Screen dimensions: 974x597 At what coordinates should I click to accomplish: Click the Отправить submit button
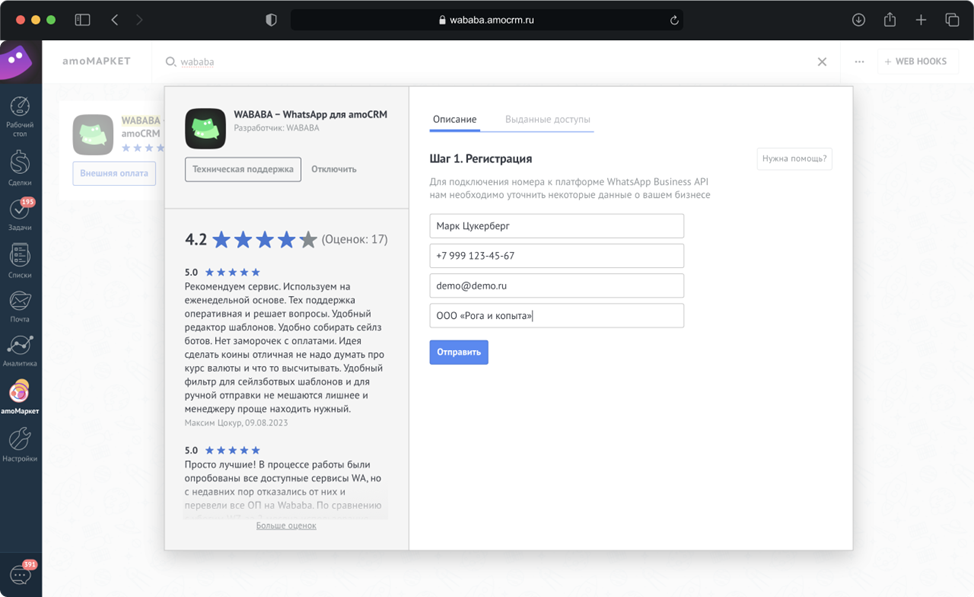(x=458, y=352)
